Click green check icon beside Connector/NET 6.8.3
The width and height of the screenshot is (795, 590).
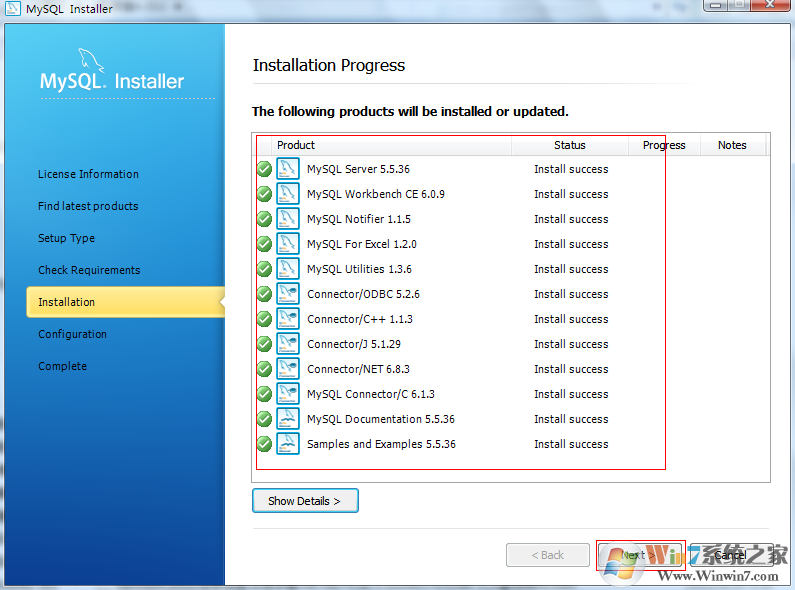264,369
